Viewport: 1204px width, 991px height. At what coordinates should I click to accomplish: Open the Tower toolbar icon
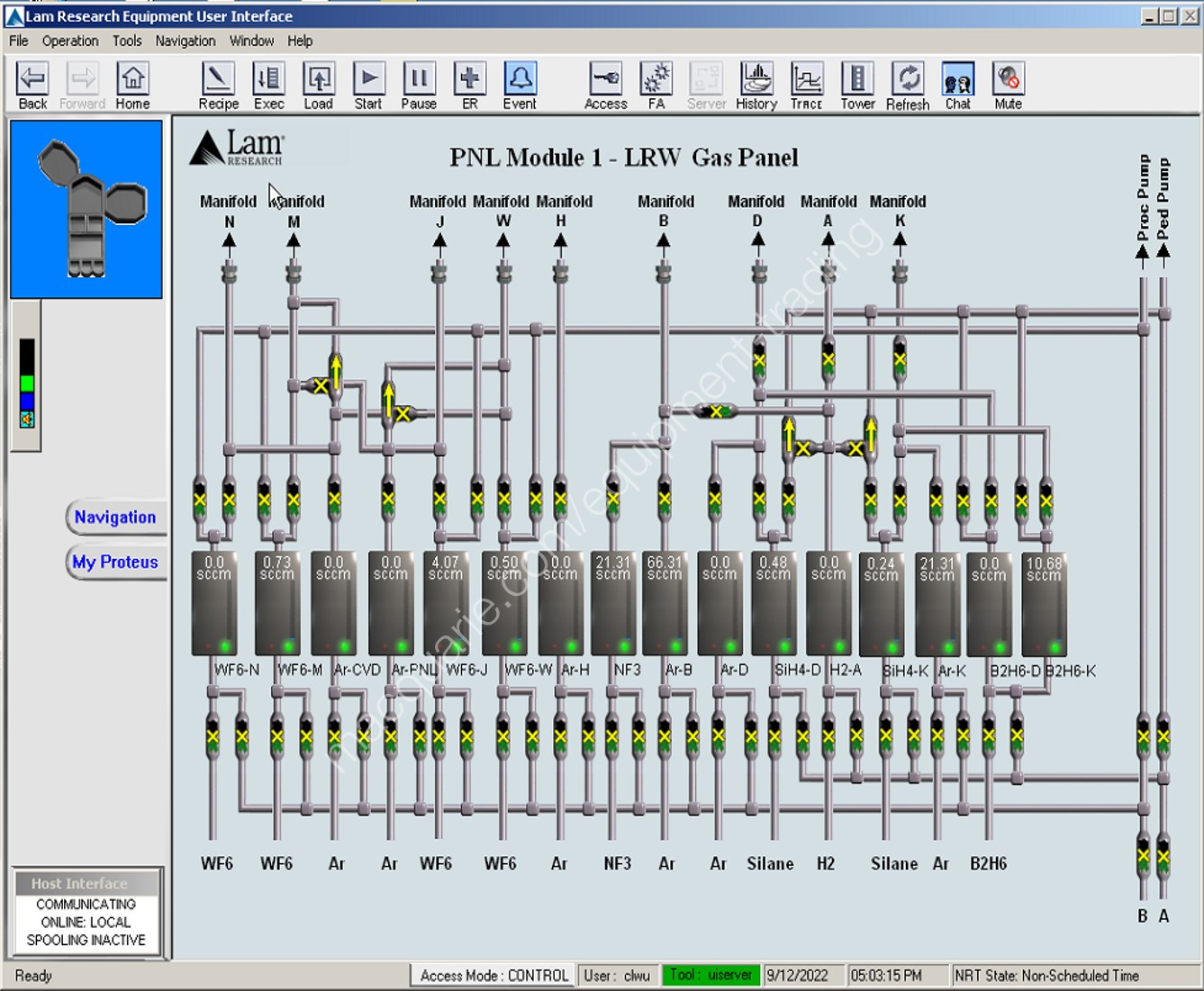(857, 86)
